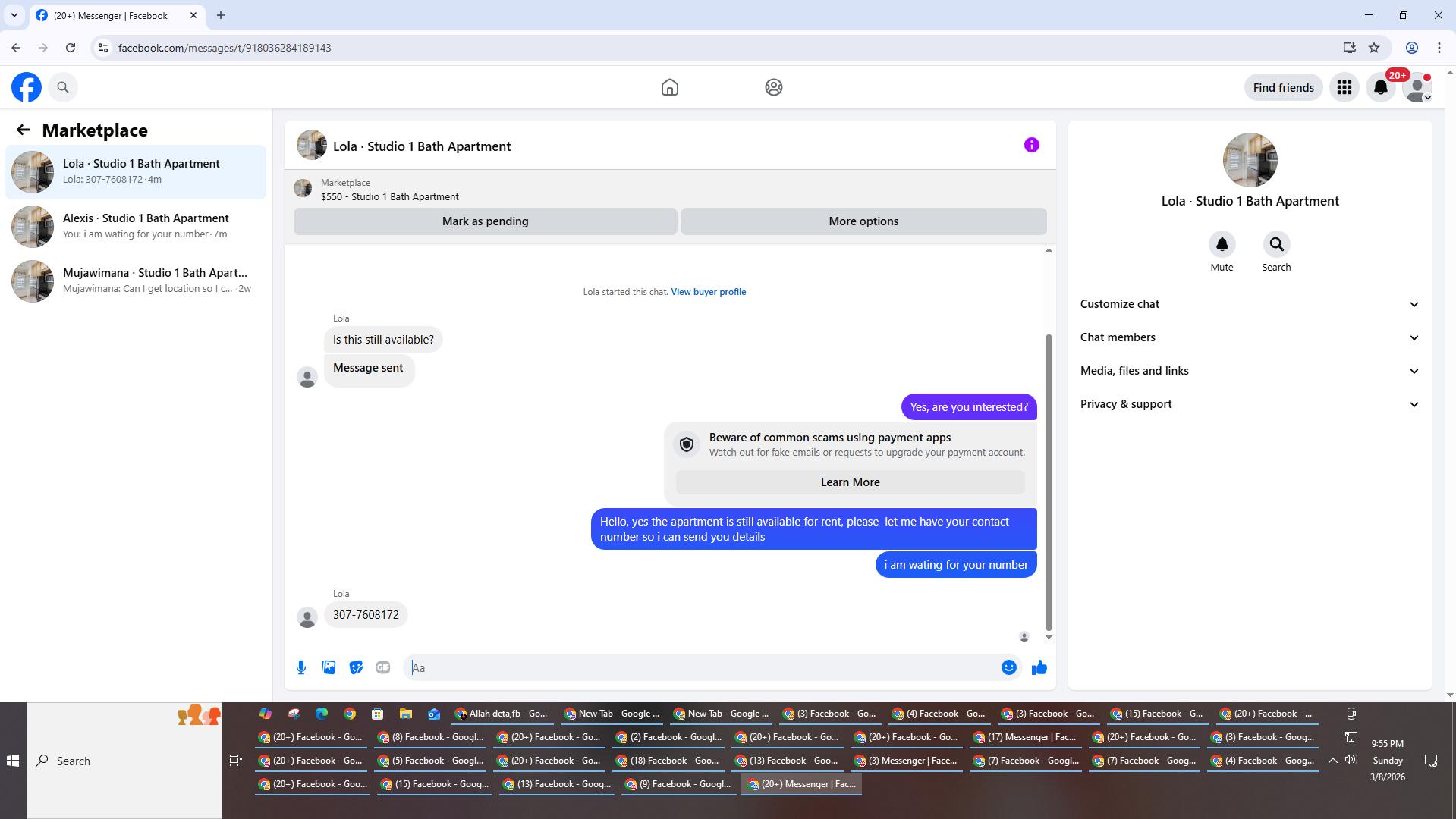Bookmark this page with star icon

click(1373, 48)
